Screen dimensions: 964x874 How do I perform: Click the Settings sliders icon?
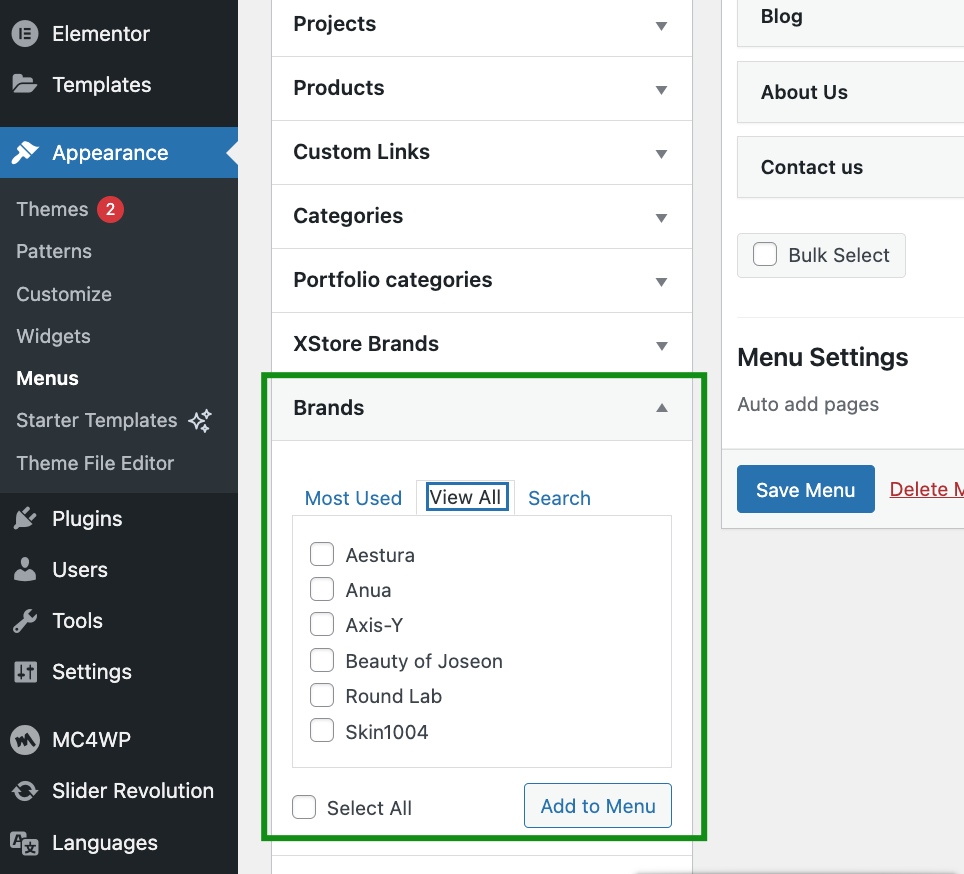point(25,672)
